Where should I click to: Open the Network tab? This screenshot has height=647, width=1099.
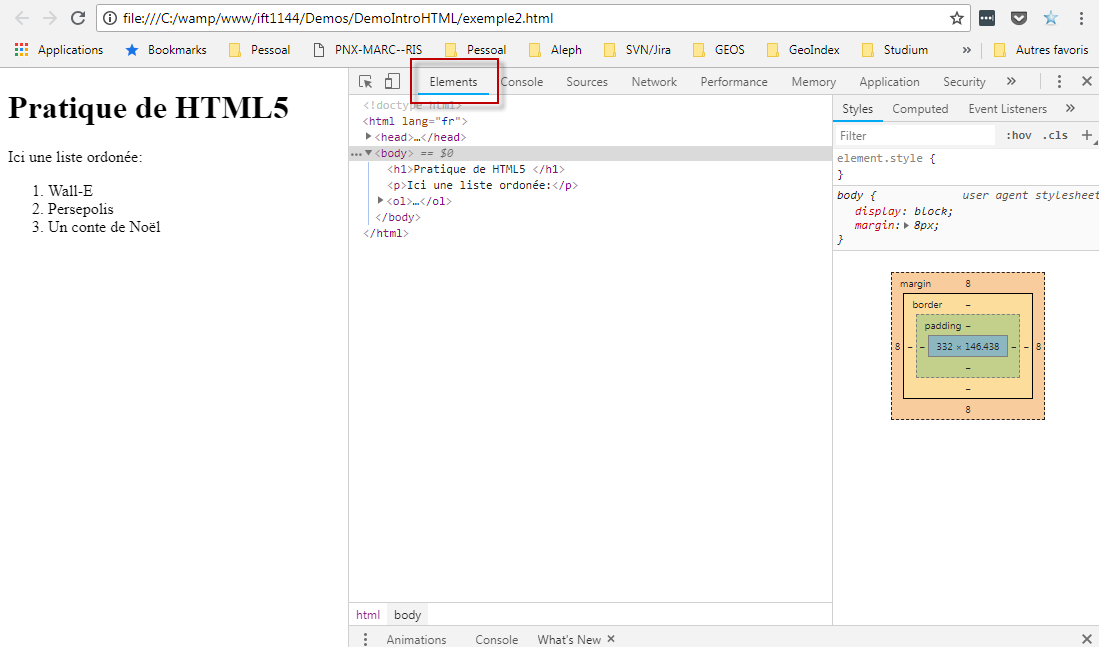pos(654,82)
